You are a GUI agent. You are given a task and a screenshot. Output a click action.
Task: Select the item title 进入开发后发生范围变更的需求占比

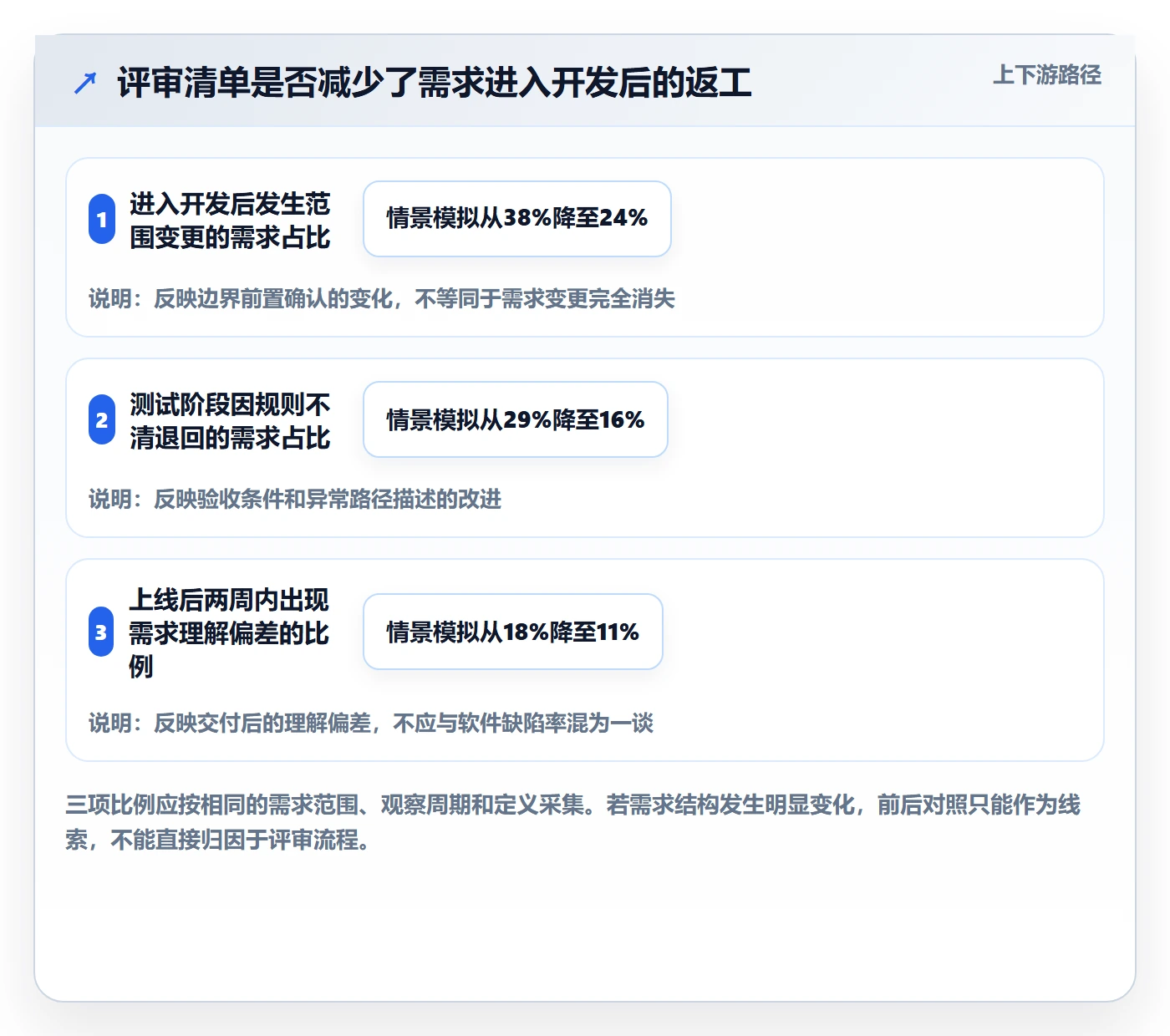tap(230, 220)
